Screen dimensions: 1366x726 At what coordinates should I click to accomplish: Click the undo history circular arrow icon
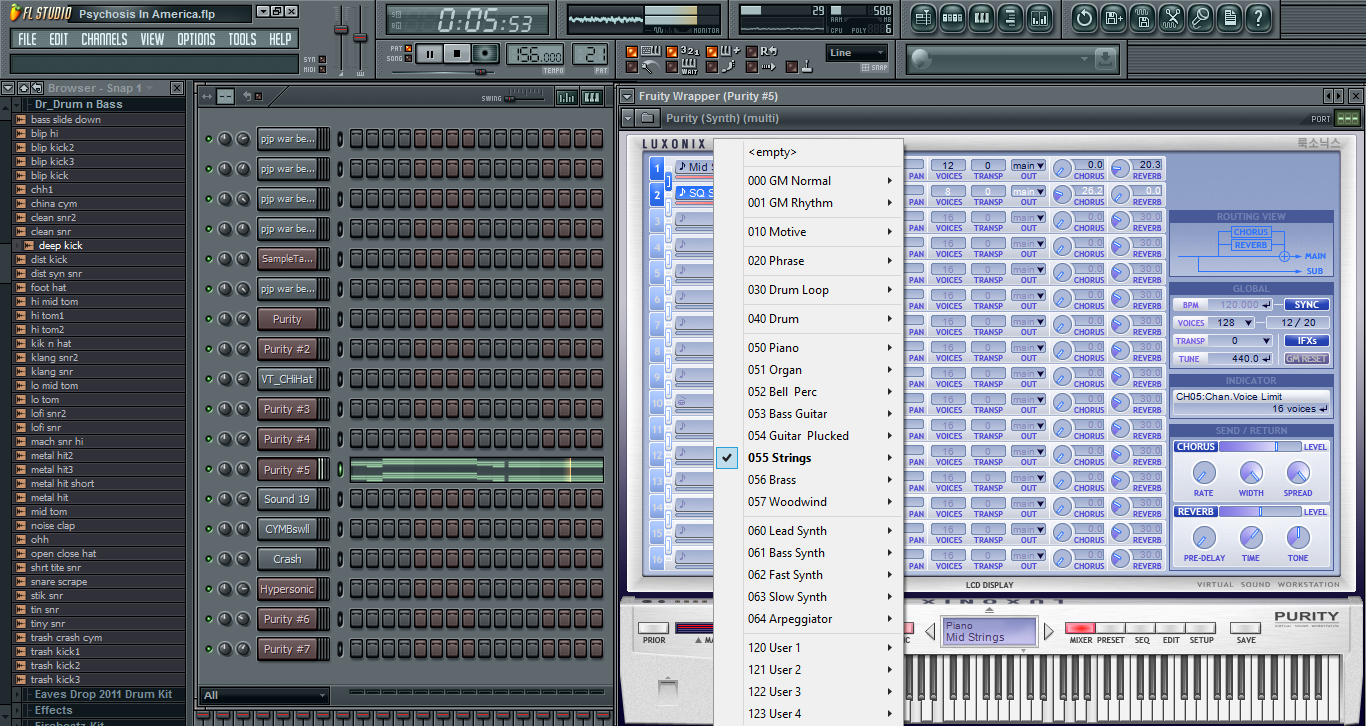click(1084, 17)
